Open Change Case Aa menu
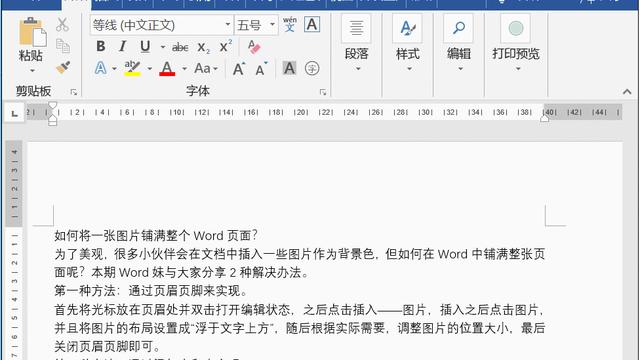The width and height of the screenshot is (640, 360). pos(205,68)
